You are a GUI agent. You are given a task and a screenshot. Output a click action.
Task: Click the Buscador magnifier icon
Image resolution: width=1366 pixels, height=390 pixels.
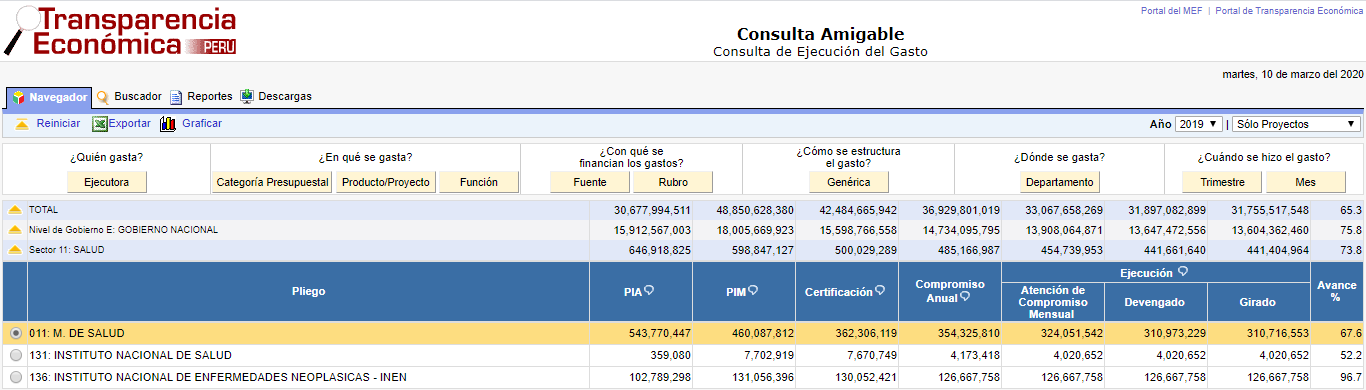pos(103,97)
